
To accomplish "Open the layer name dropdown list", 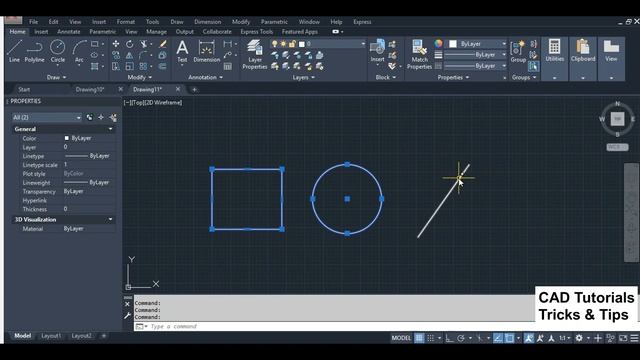I will (363, 44).
